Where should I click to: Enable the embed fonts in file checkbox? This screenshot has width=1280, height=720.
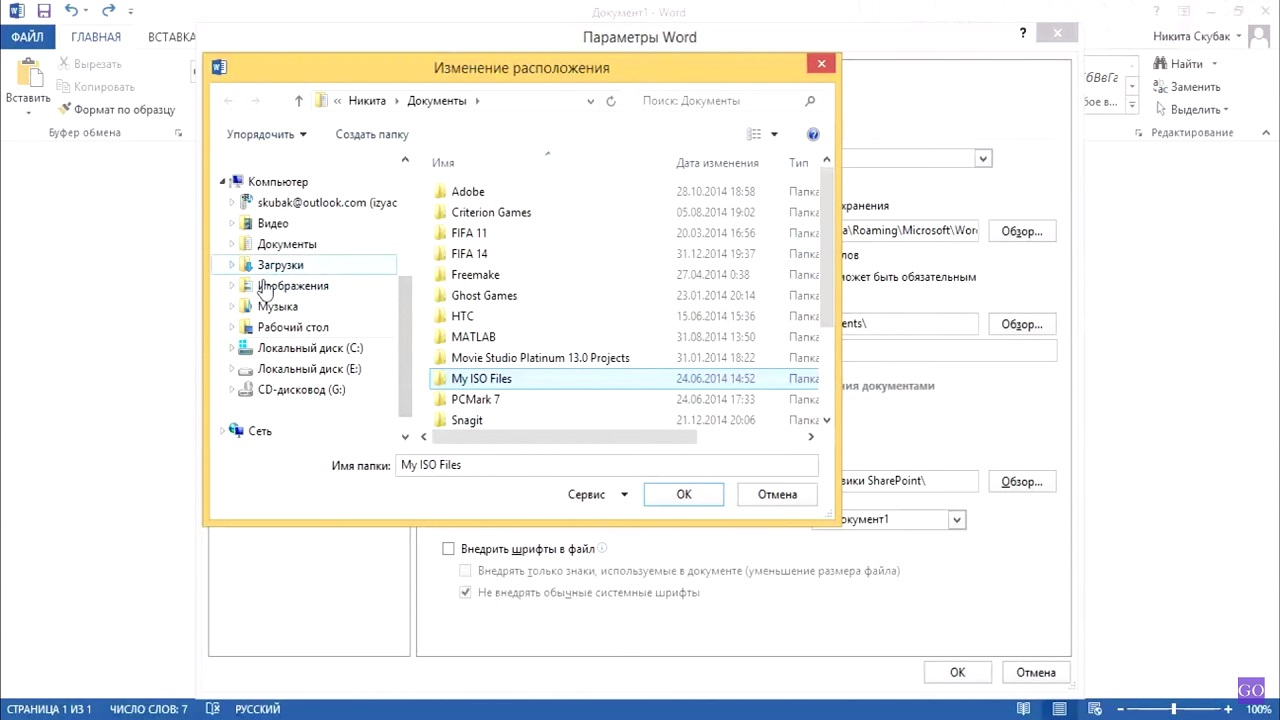coord(448,549)
